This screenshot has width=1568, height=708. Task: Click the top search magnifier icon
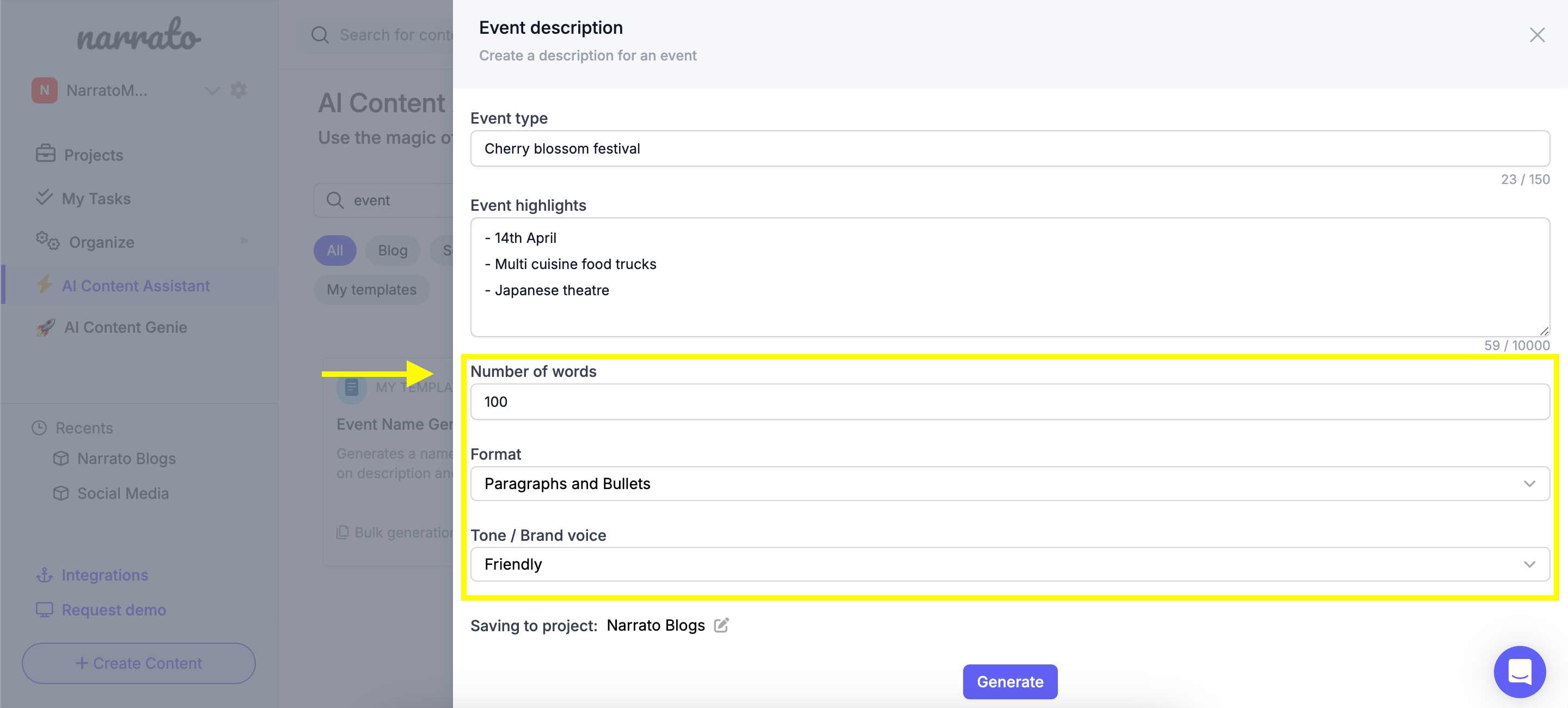coord(320,35)
